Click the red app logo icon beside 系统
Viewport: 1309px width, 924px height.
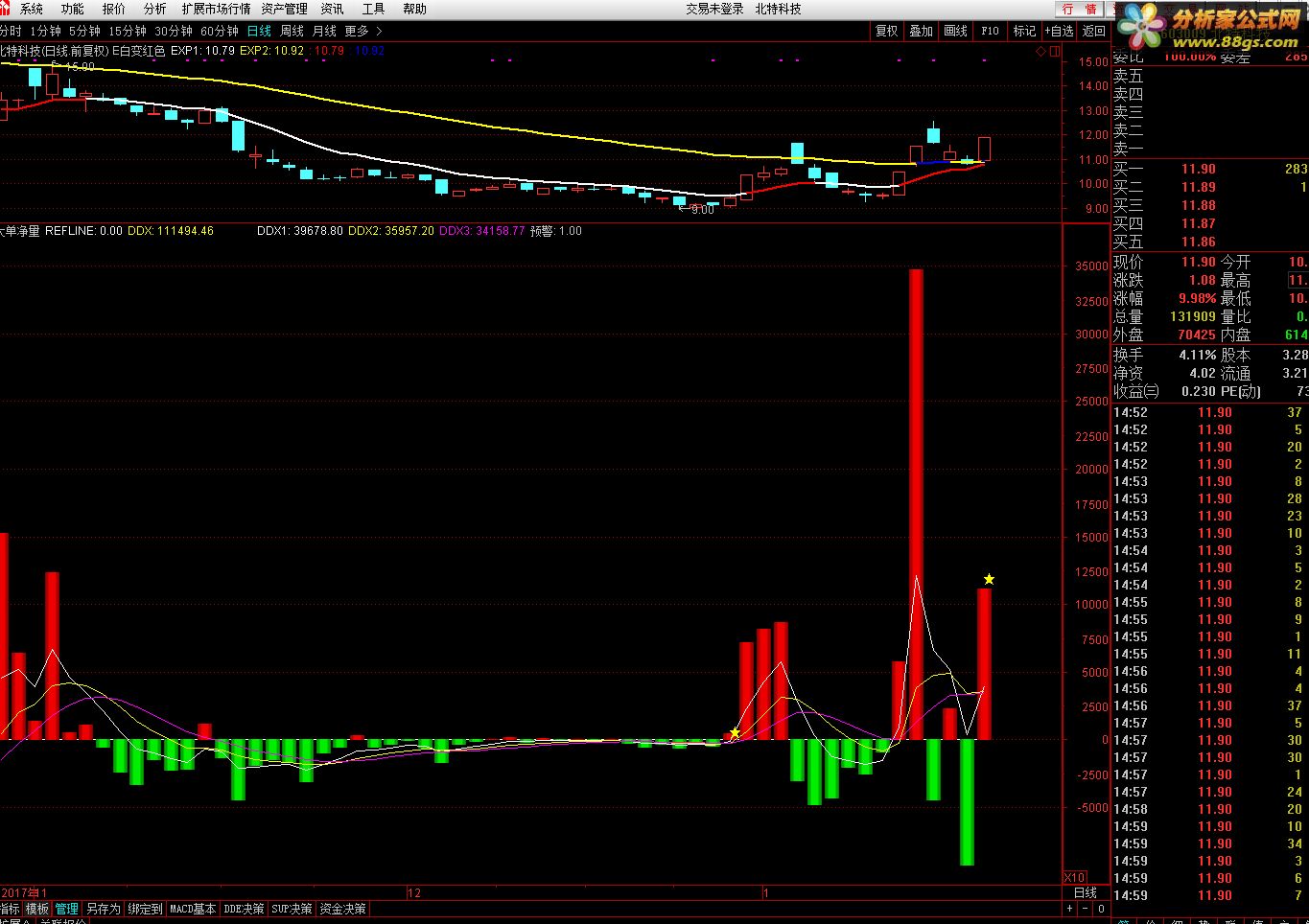click(5, 9)
